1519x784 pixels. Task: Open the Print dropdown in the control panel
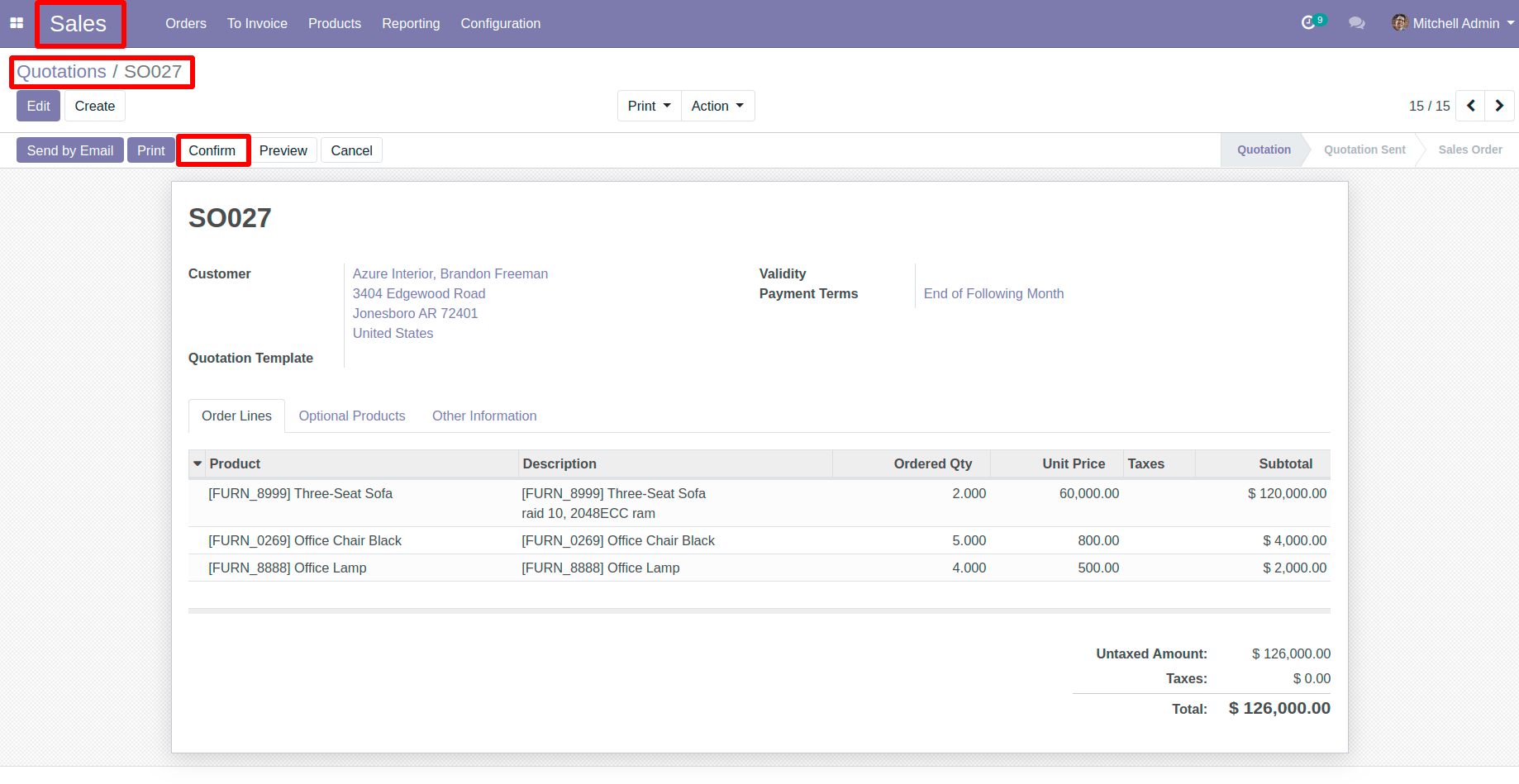[649, 106]
